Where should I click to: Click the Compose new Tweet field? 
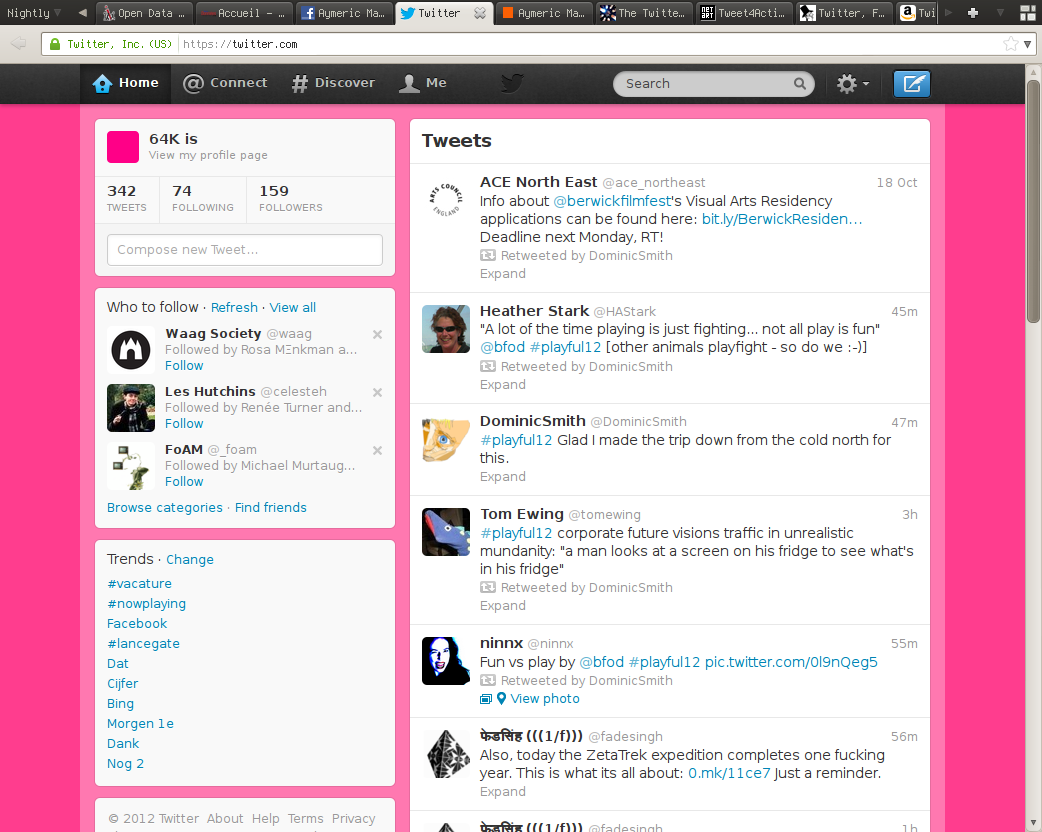(245, 250)
